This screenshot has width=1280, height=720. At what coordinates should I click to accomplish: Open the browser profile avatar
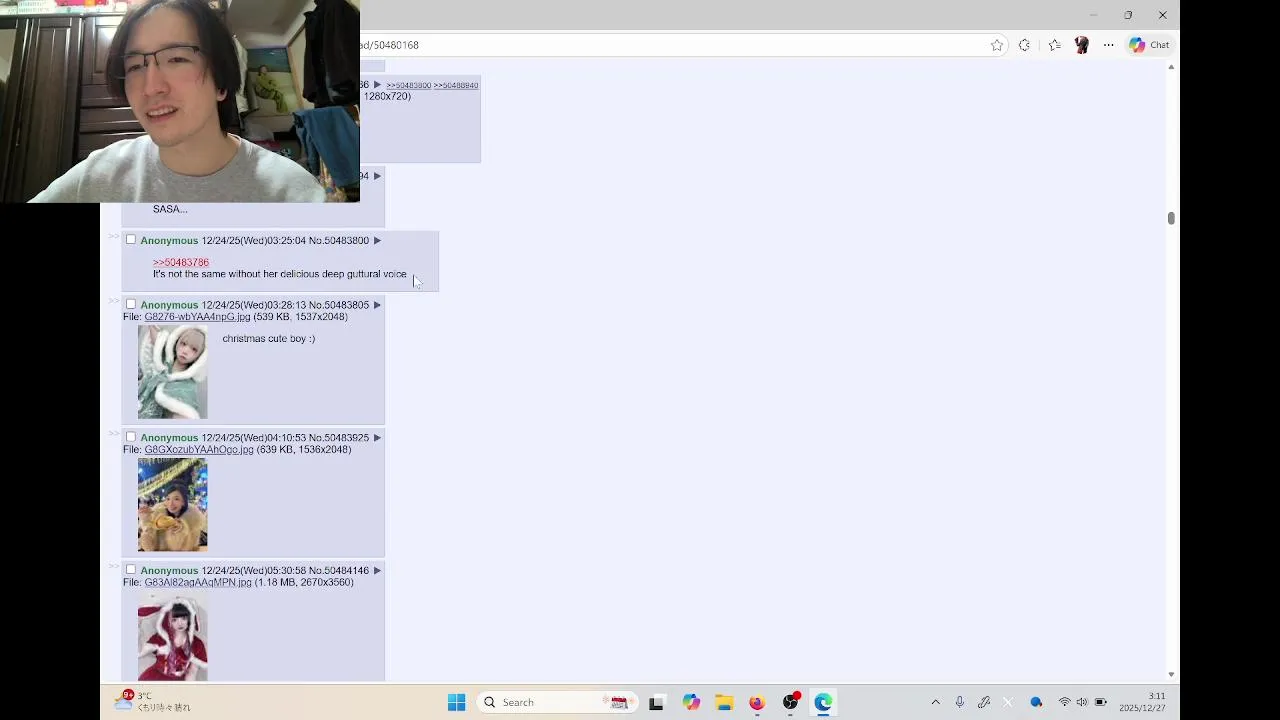click(1081, 45)
